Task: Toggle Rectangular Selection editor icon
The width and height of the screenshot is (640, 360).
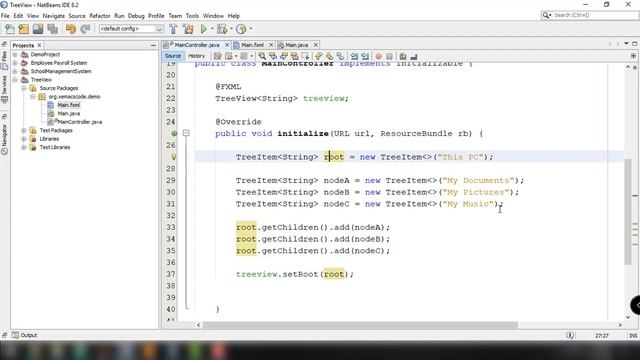Action: coord(305,56)
